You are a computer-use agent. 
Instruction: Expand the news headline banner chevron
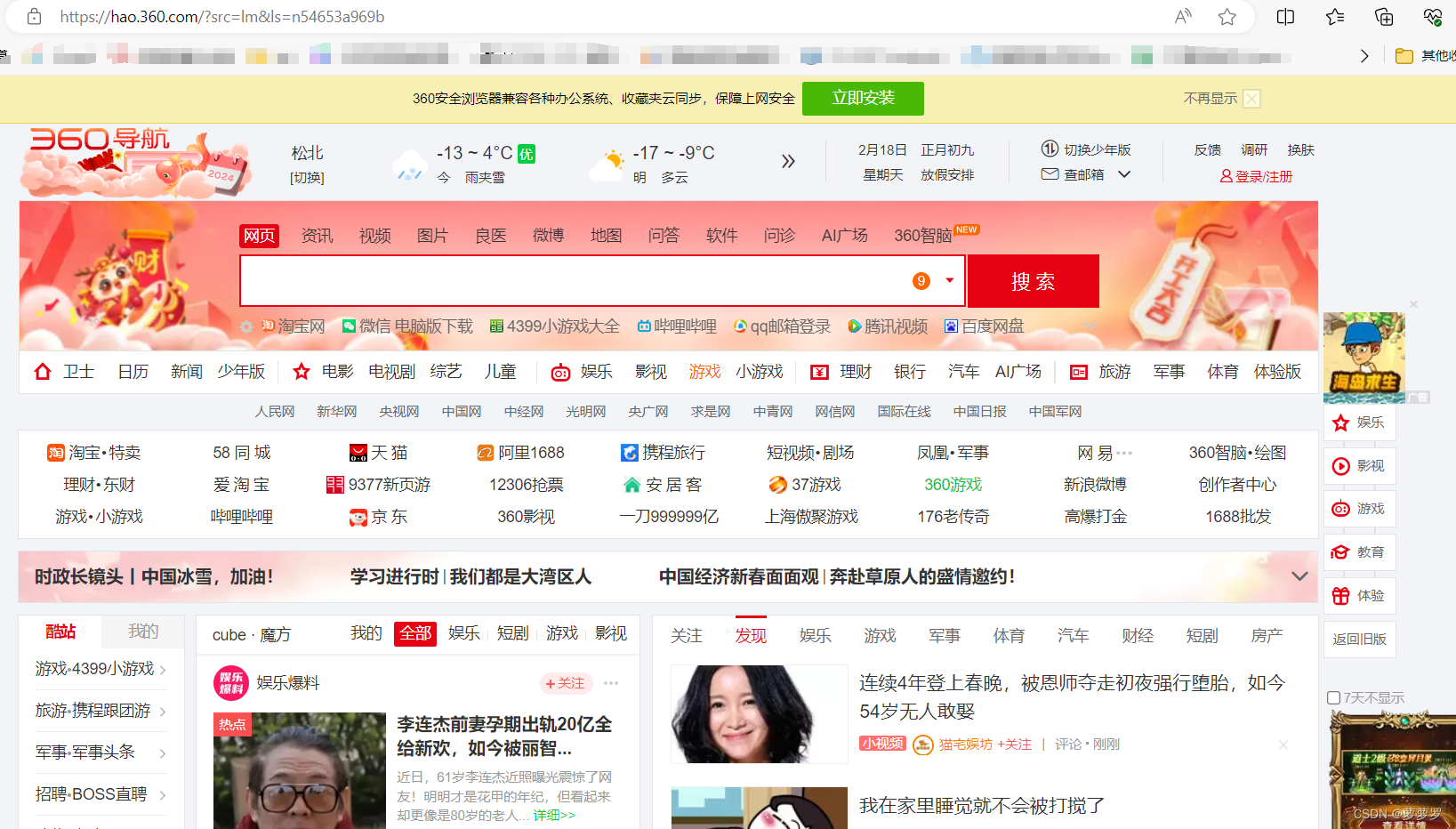tap(1299, 576)
